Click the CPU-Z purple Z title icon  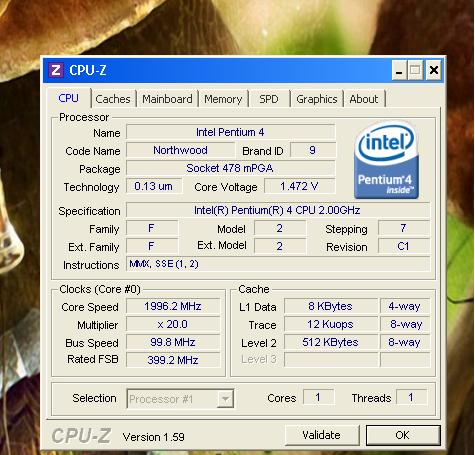56,70
